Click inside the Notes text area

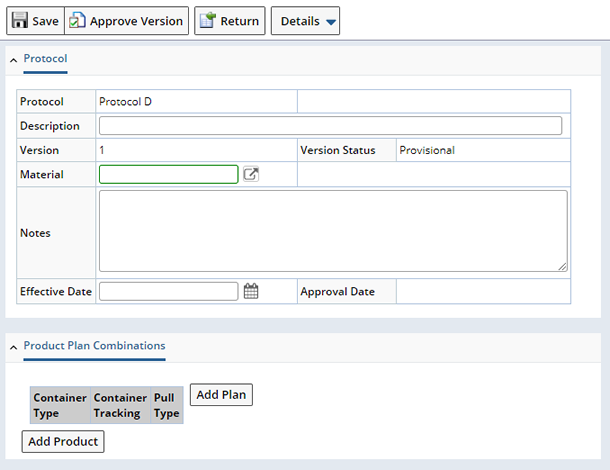pos(333,231)
